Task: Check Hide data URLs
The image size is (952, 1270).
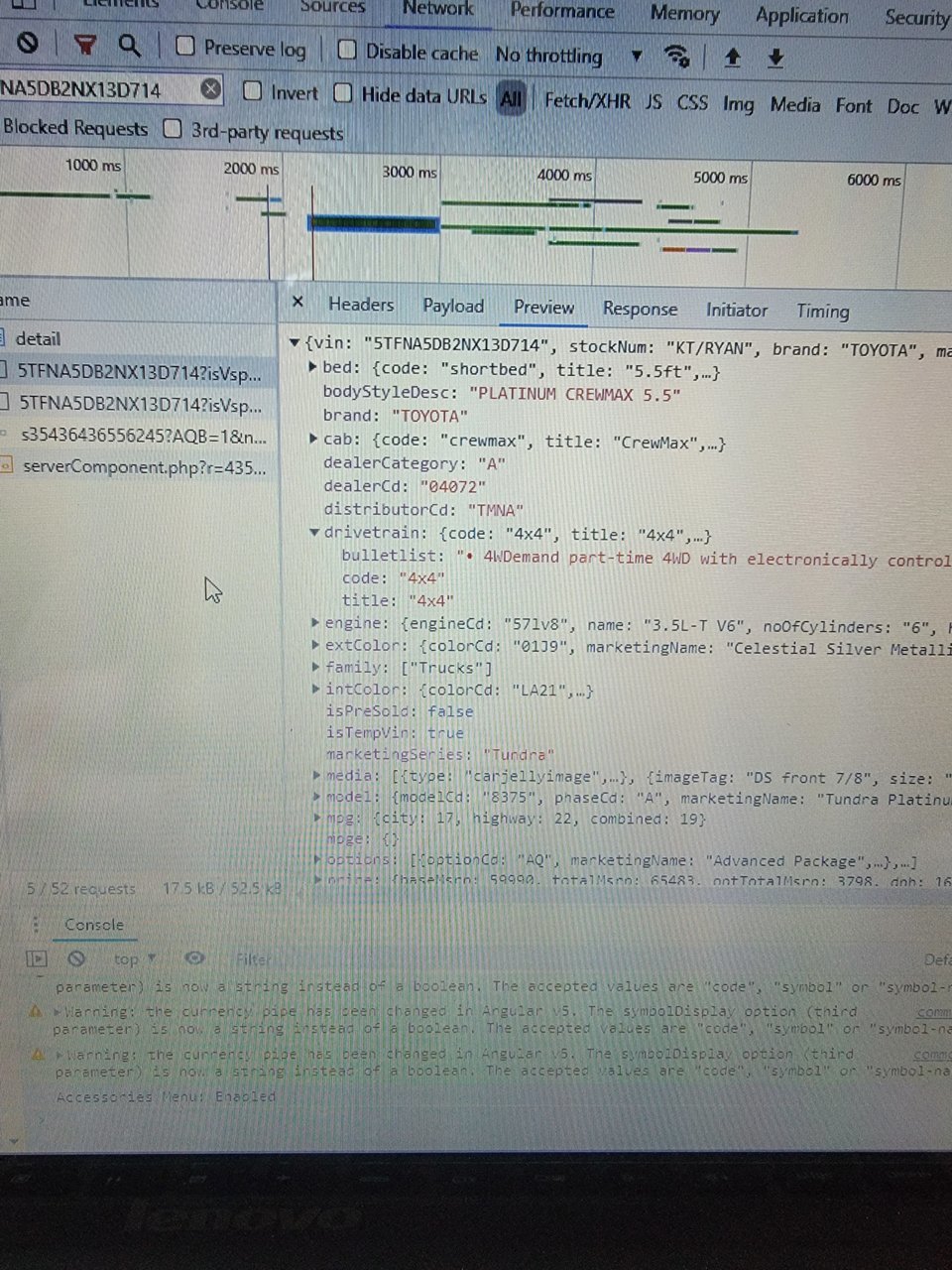Action: click(343, 93)
